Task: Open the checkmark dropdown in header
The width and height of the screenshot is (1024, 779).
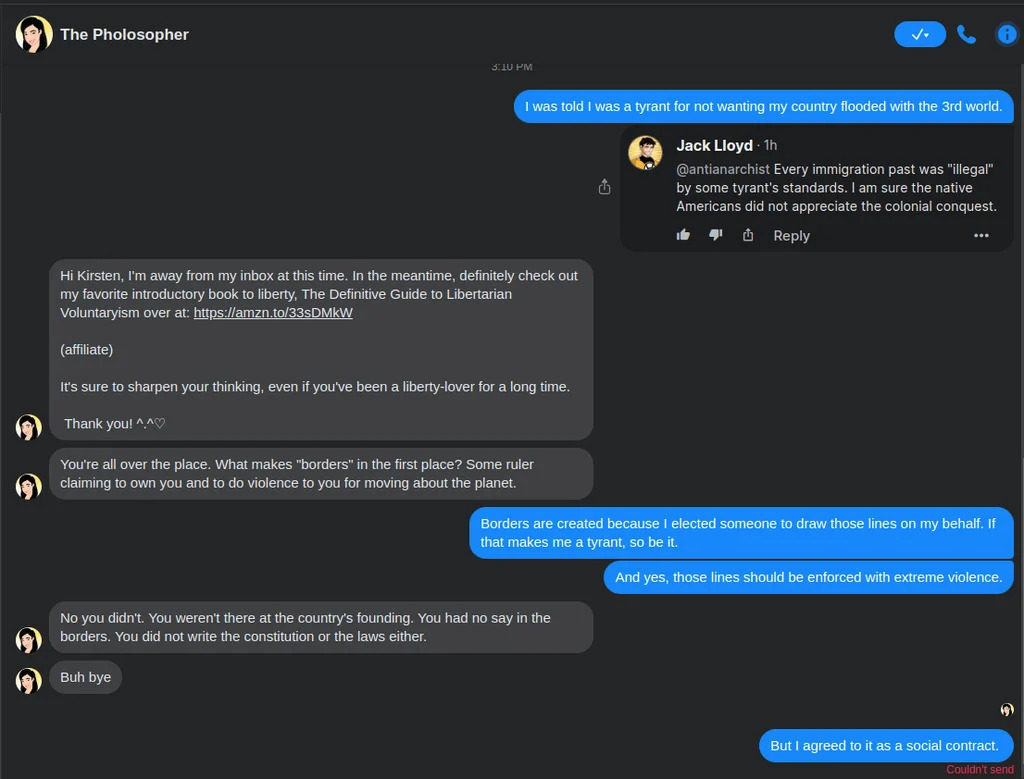Action: coord(920,34)
